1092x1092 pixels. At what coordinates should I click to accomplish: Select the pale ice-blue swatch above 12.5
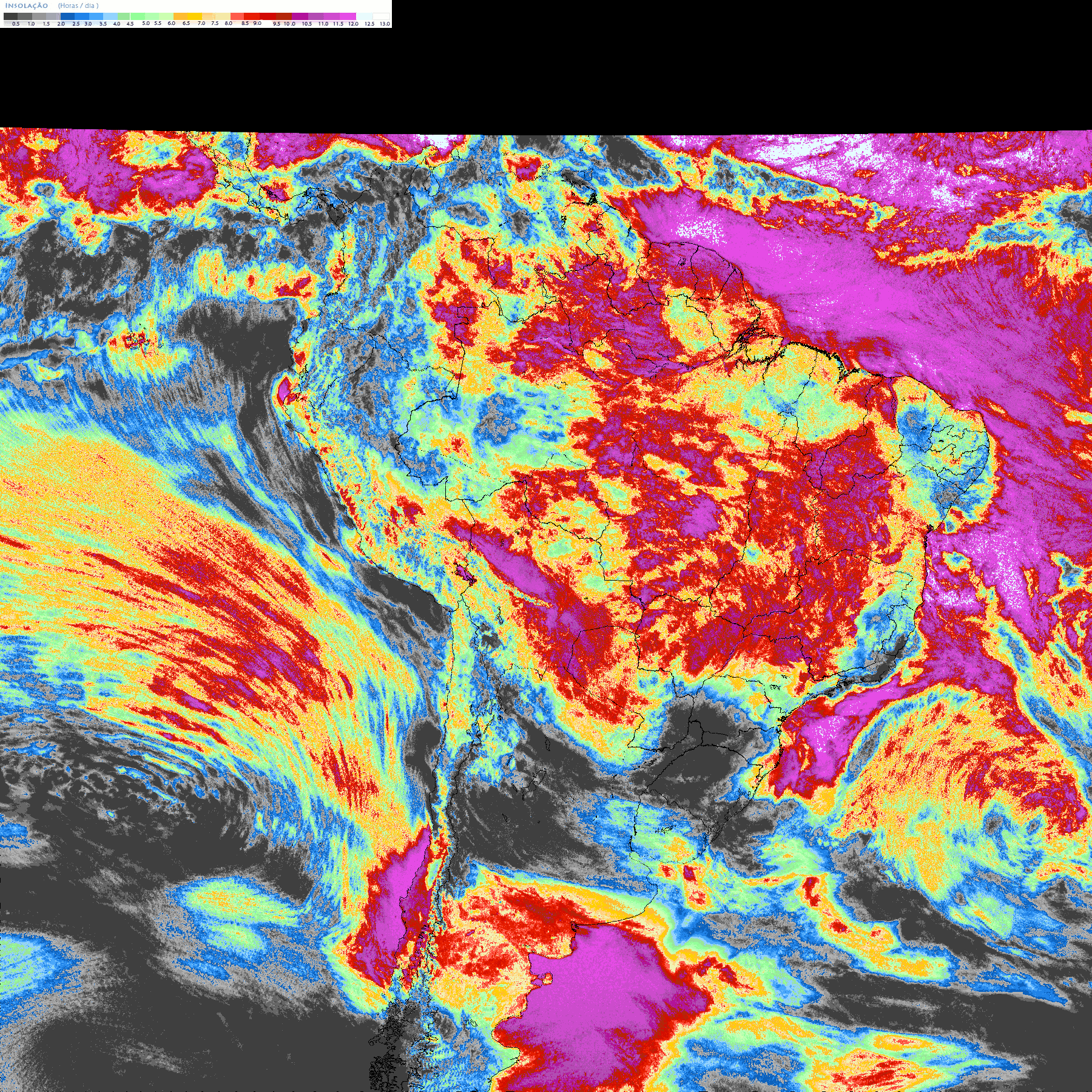click(x=364, y=16)
